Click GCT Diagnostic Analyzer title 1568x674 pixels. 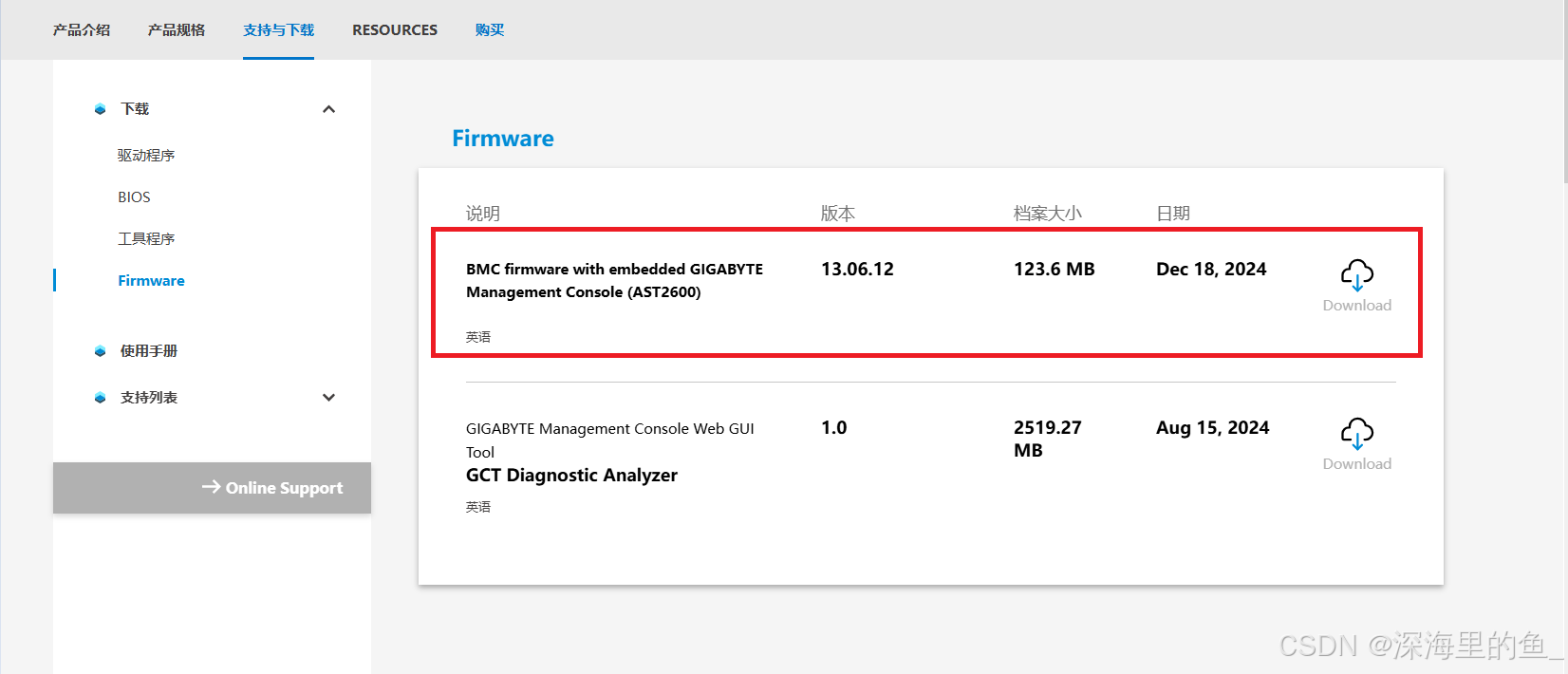[571, 476]
